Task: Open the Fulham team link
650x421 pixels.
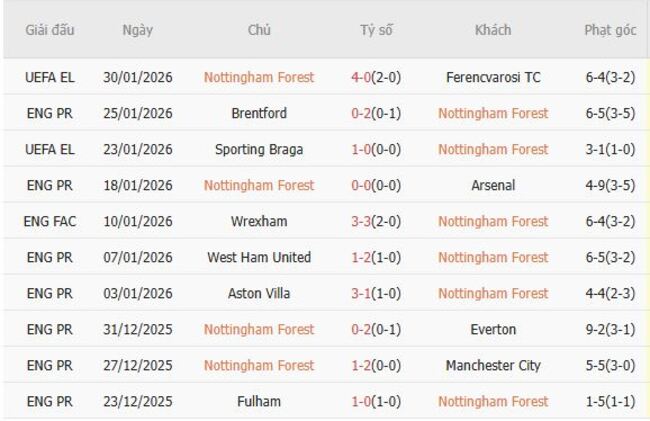Action: (x=259, y=401)
